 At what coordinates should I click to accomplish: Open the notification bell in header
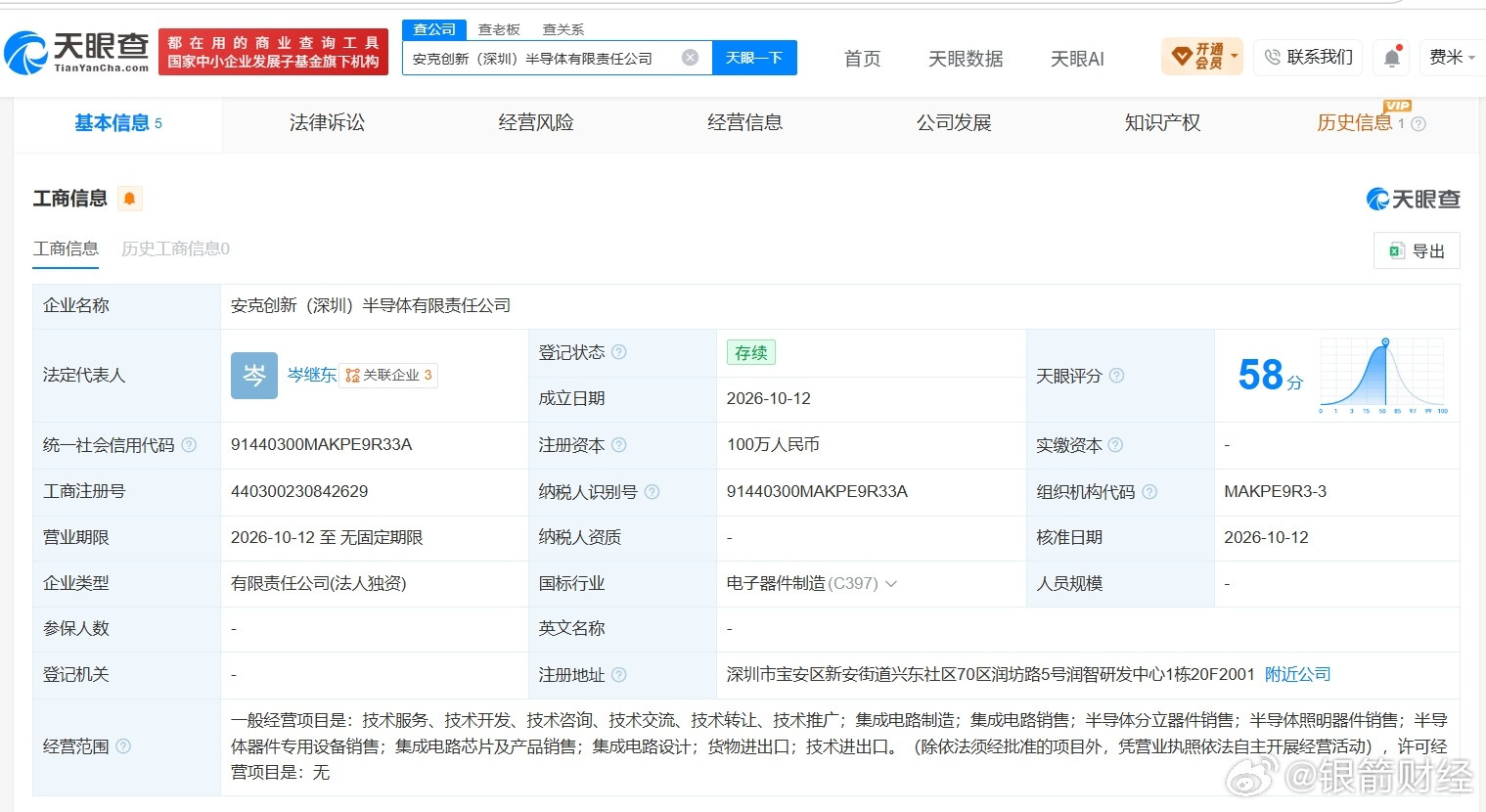click(1392, 58)
